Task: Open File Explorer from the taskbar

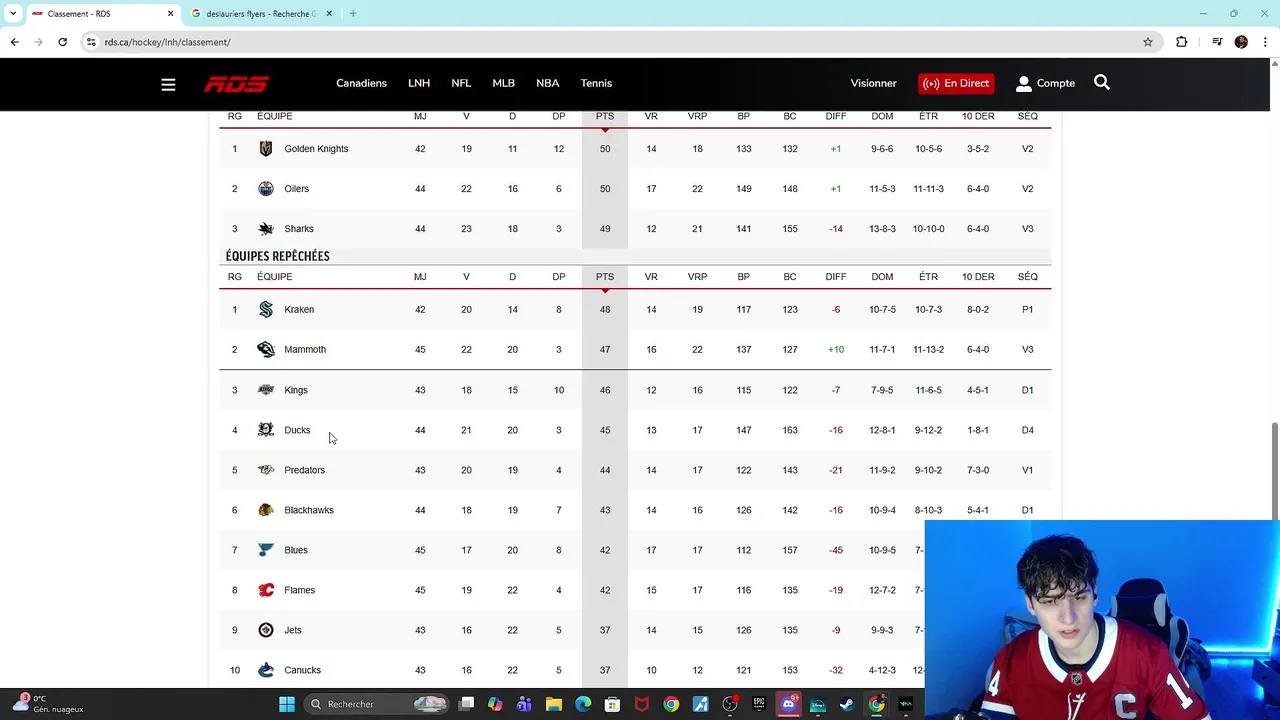Action: (554, 704)
